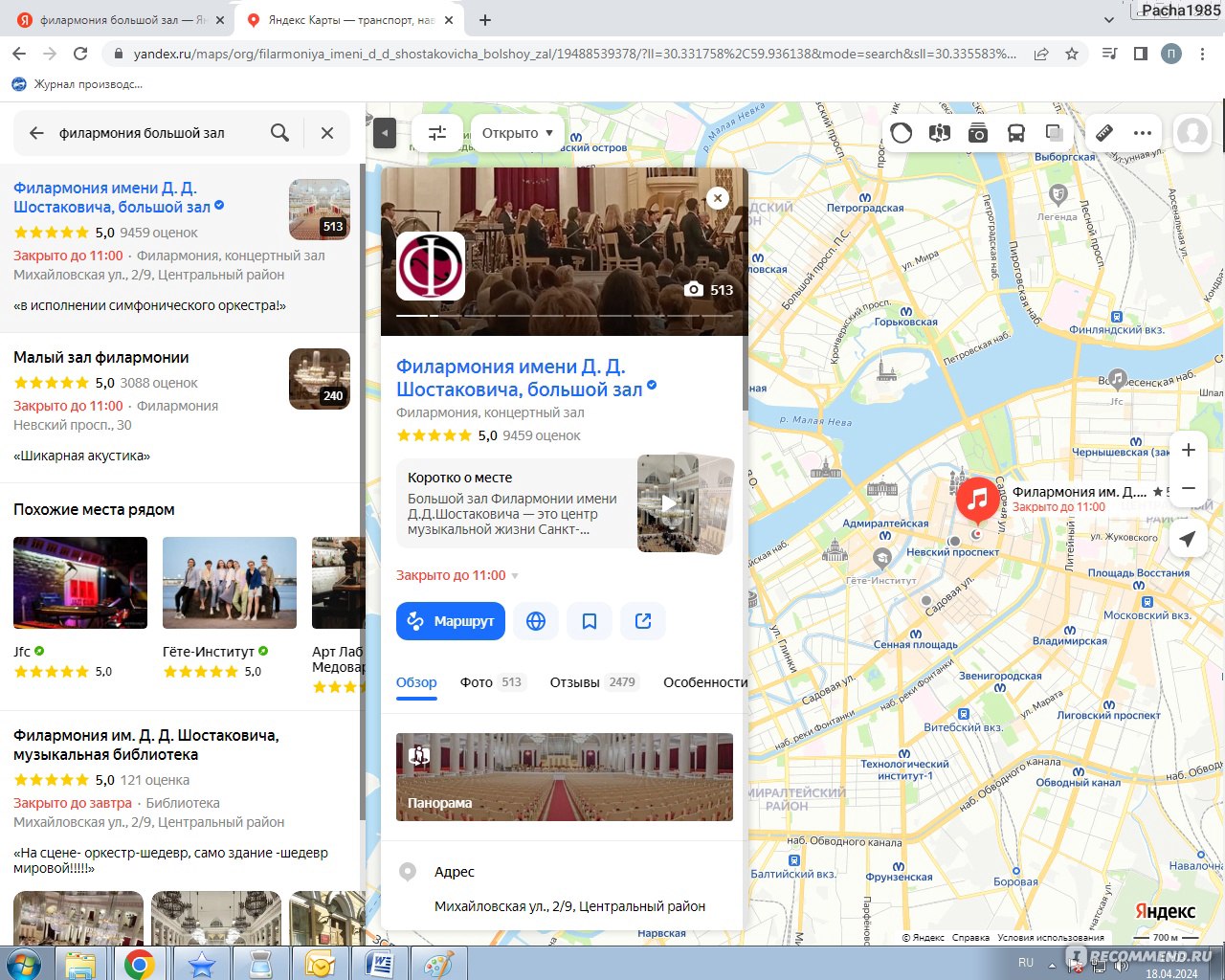Open a new browser tab
Viewport: 1225px width, 980px height.
[x=485, y=20]
